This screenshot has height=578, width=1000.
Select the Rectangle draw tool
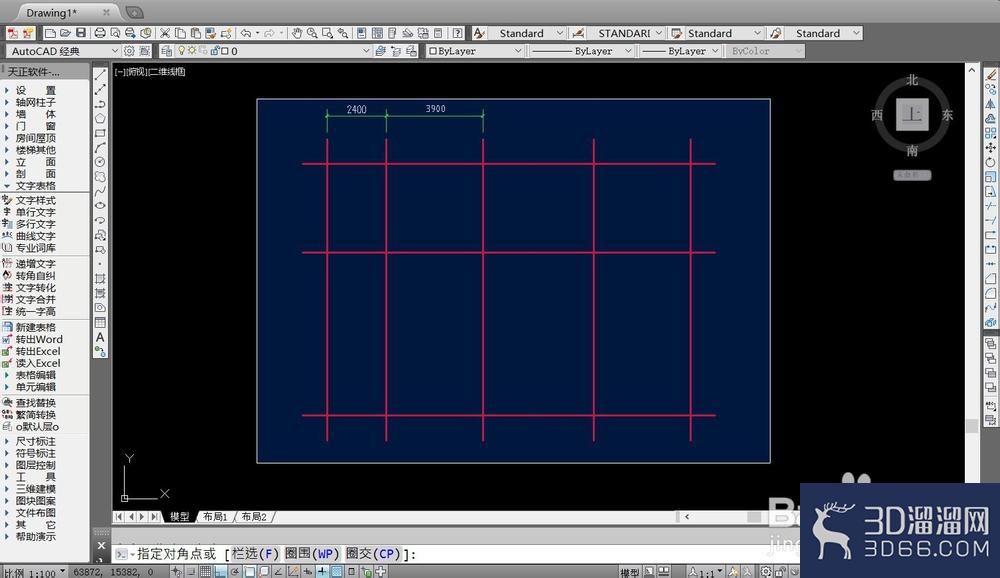pos(100,133)
